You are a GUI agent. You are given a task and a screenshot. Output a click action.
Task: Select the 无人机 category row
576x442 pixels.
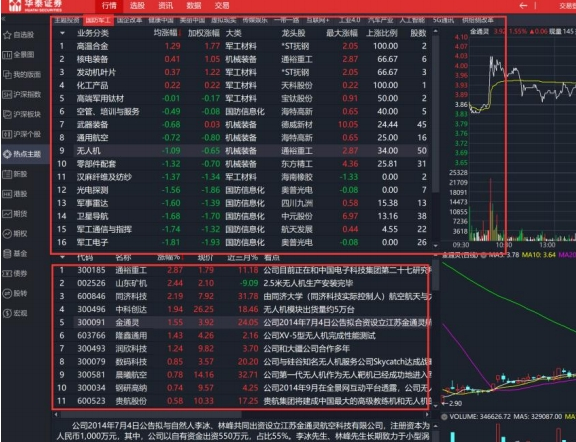pos(242,151)
